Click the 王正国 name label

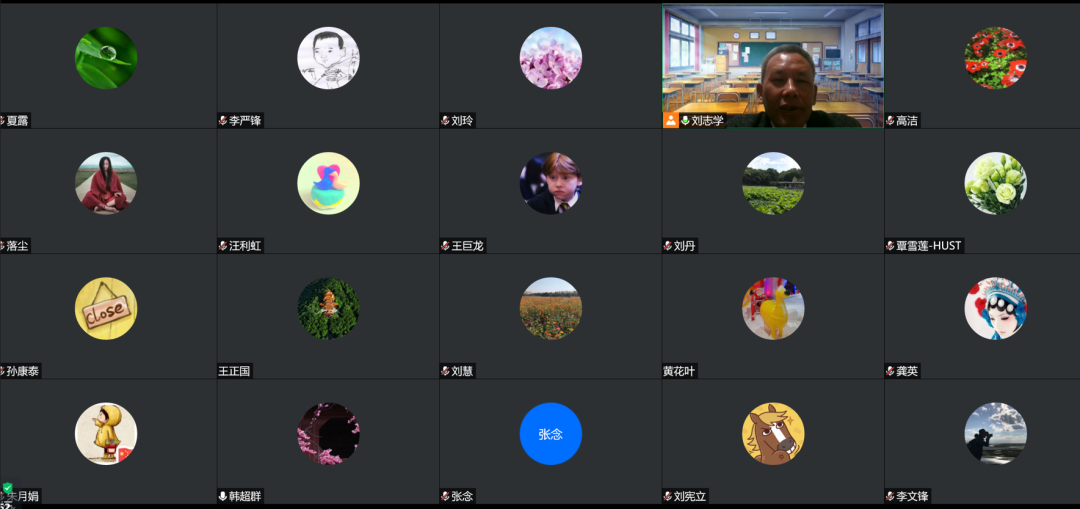[235, 371]
